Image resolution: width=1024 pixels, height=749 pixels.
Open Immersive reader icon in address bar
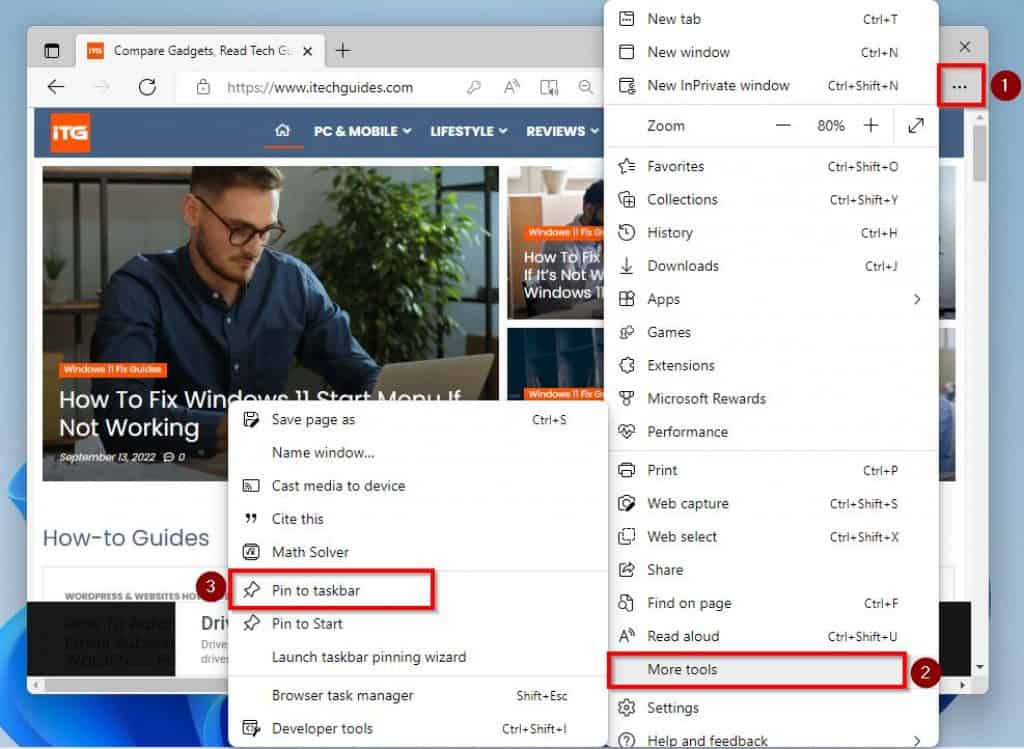(x=549, y=87)
